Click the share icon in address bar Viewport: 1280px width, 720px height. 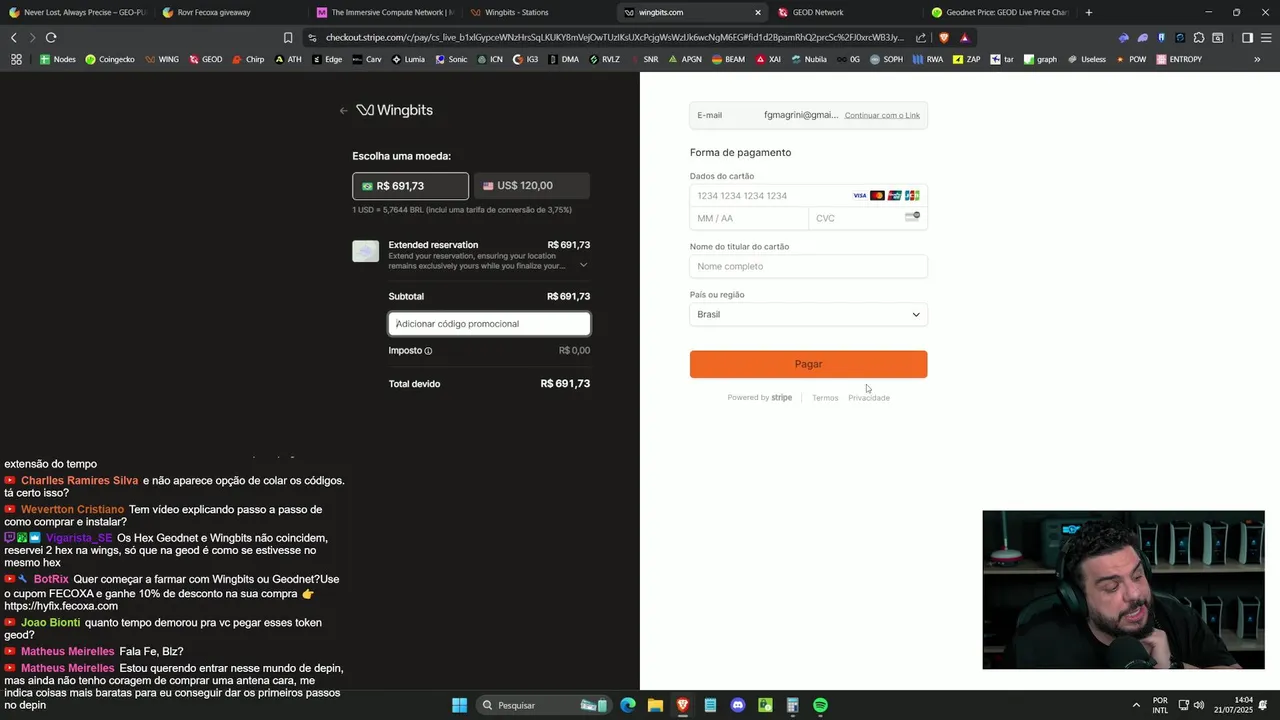(x=921, y=38)
